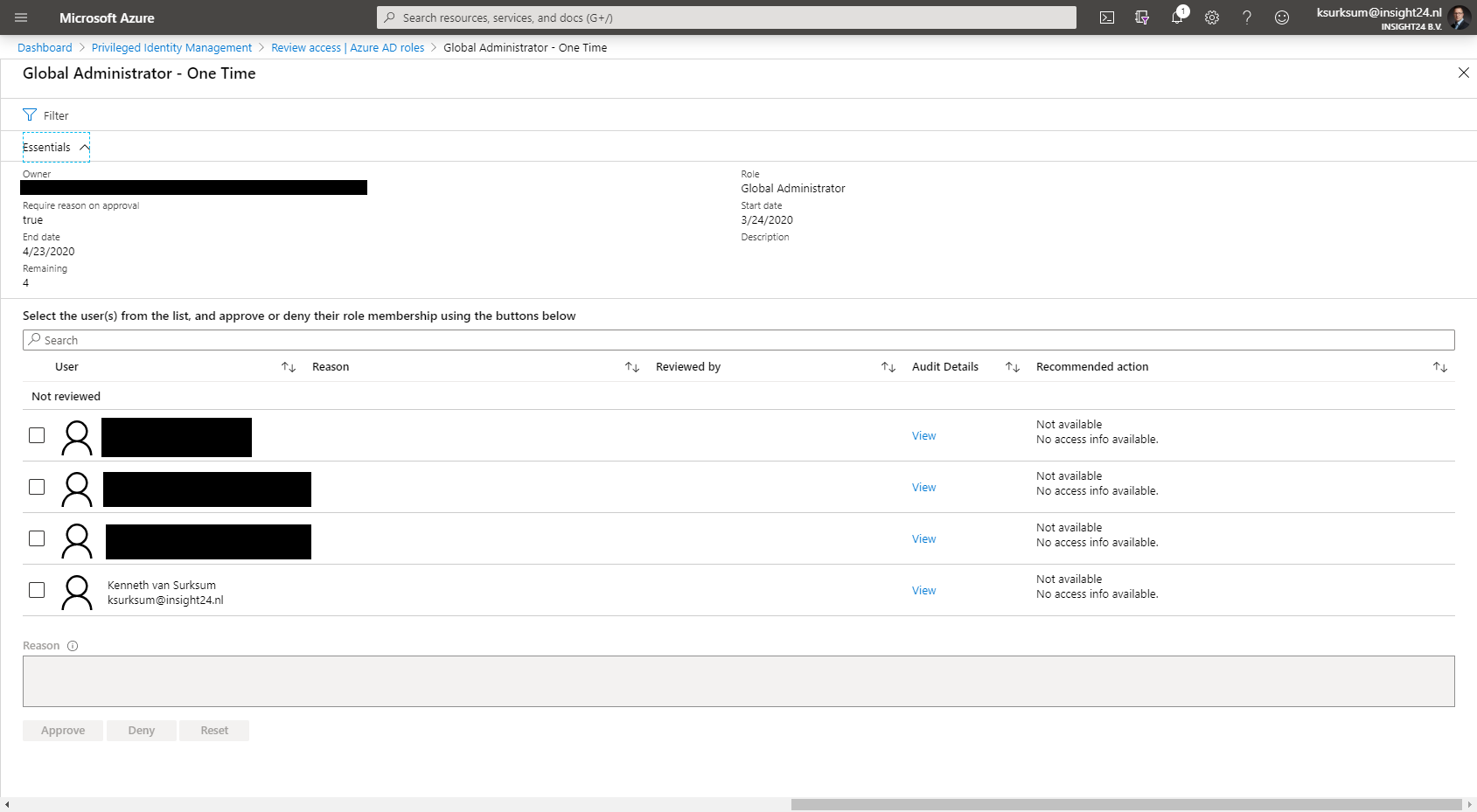Image resolution: width=1477 pixels, height=812 pixels.
Task: Click the scrollbar left arrow
Action: tap(7, 804)
